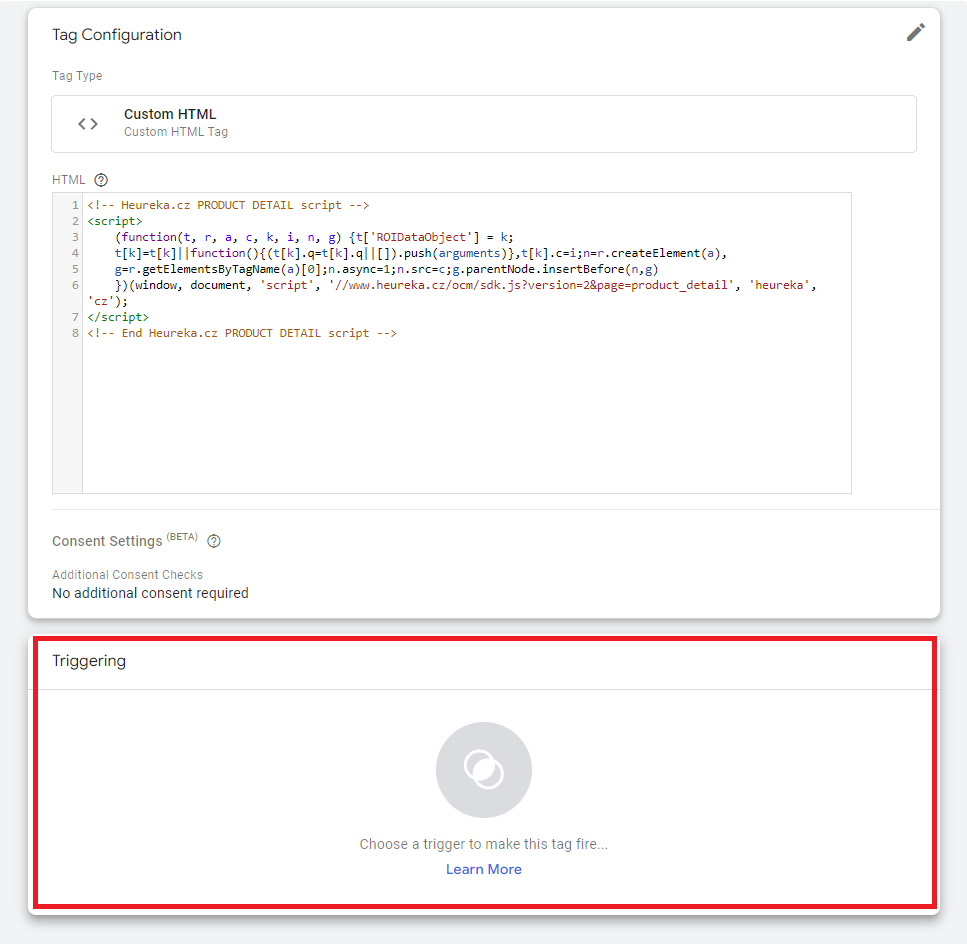This screenshot has height=944, width=967.
Task: Click the "Additional Consent Checks" label
Action: [127, 575]
